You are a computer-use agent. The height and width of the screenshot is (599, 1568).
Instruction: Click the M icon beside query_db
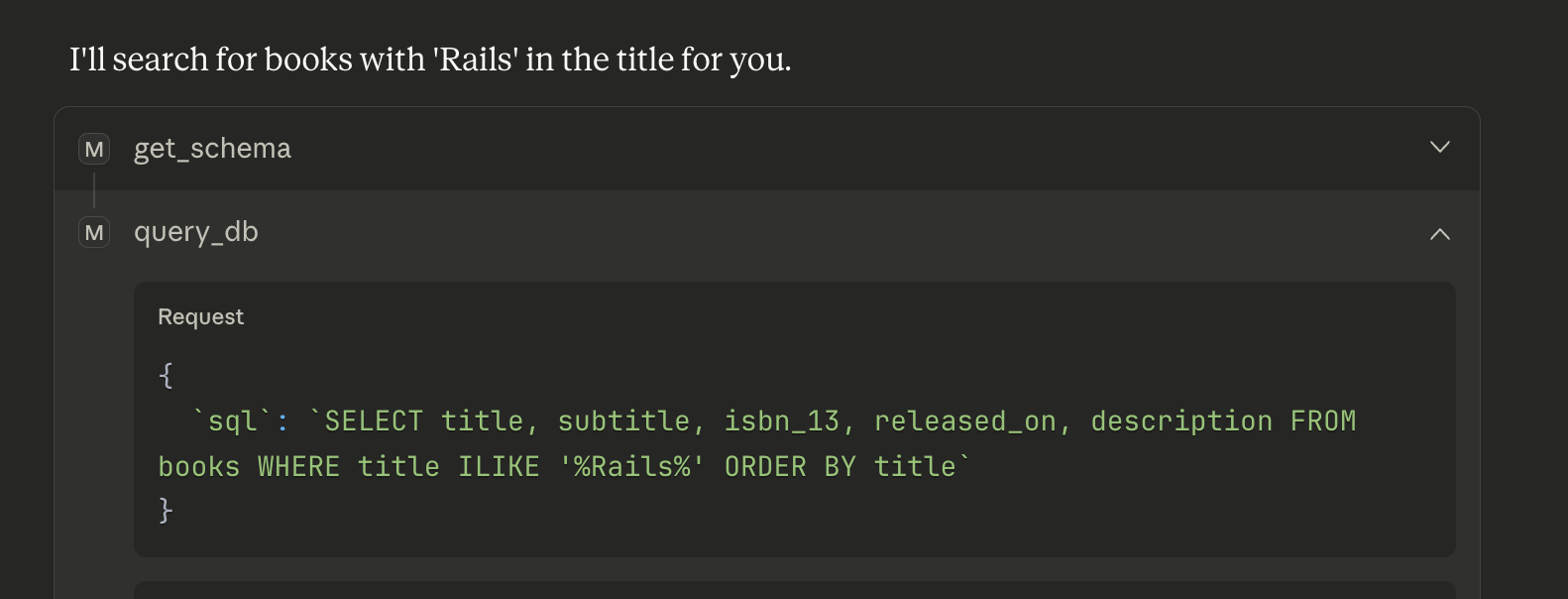click(94, 233)
